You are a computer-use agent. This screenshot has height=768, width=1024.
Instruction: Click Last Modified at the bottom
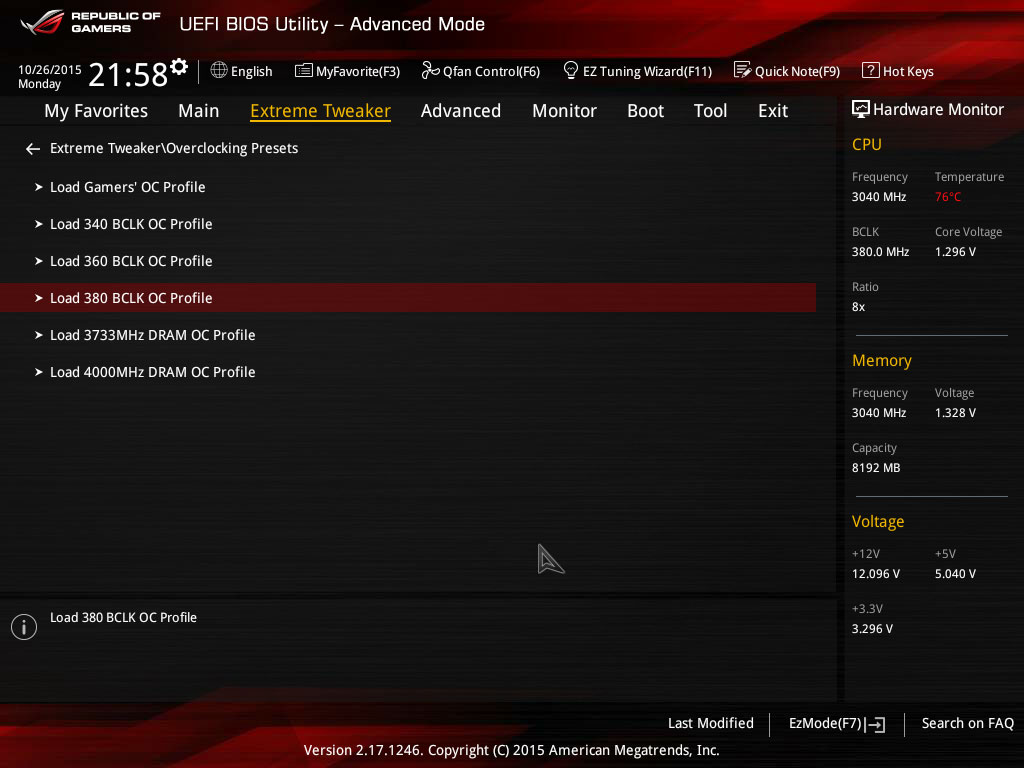pyautogui.click(x=711, y=723)
